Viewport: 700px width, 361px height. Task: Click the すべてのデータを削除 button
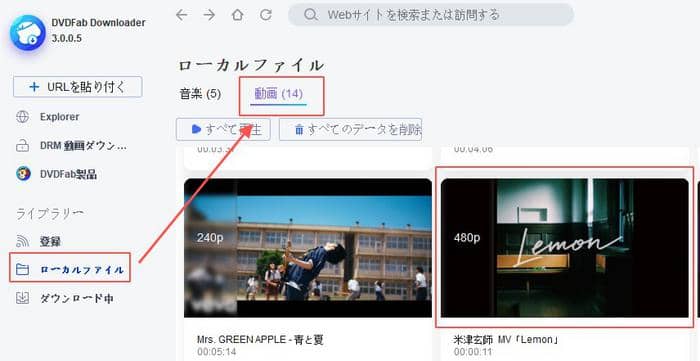click(350, 129)
